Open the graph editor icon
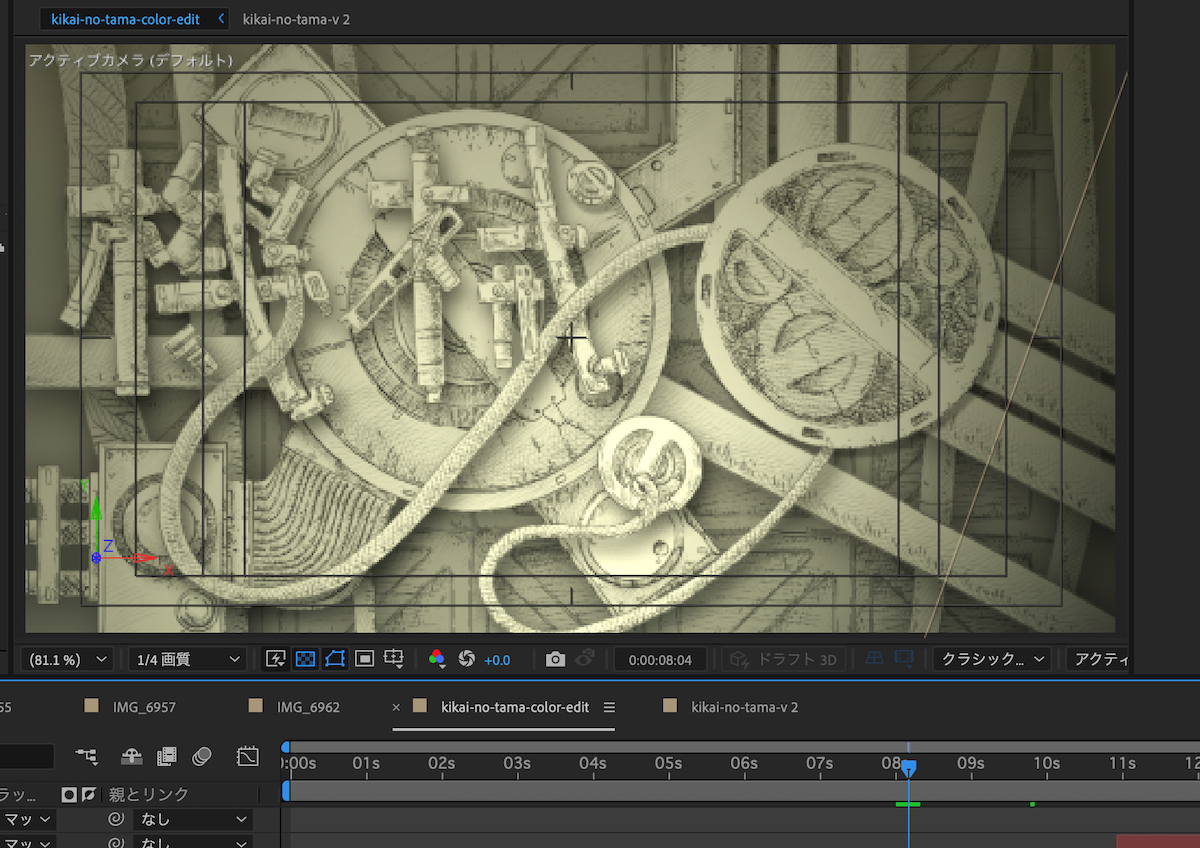The height and width of the screenshot is (848, 1200). click(x=247, y=756)
